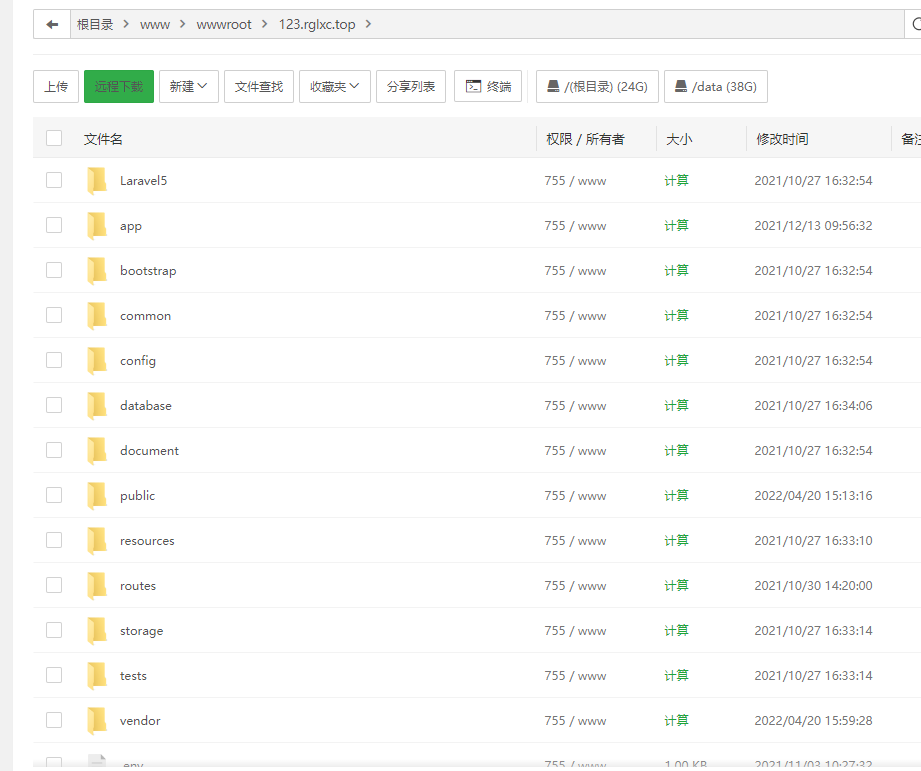This screenshot has height=771, width=921.
Task: Tick the checkbox beside database folder
Action: tap(54, 406)
